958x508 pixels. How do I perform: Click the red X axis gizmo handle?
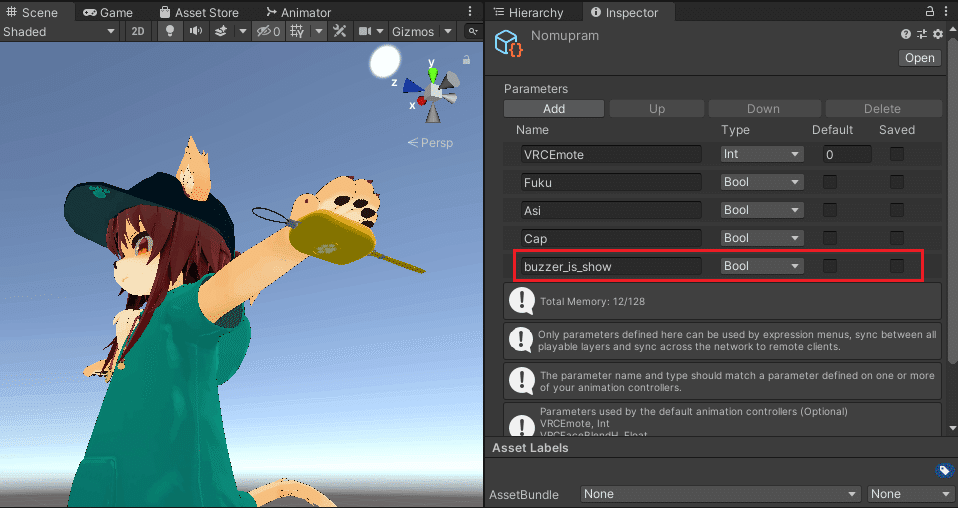(x=421, y=100)
